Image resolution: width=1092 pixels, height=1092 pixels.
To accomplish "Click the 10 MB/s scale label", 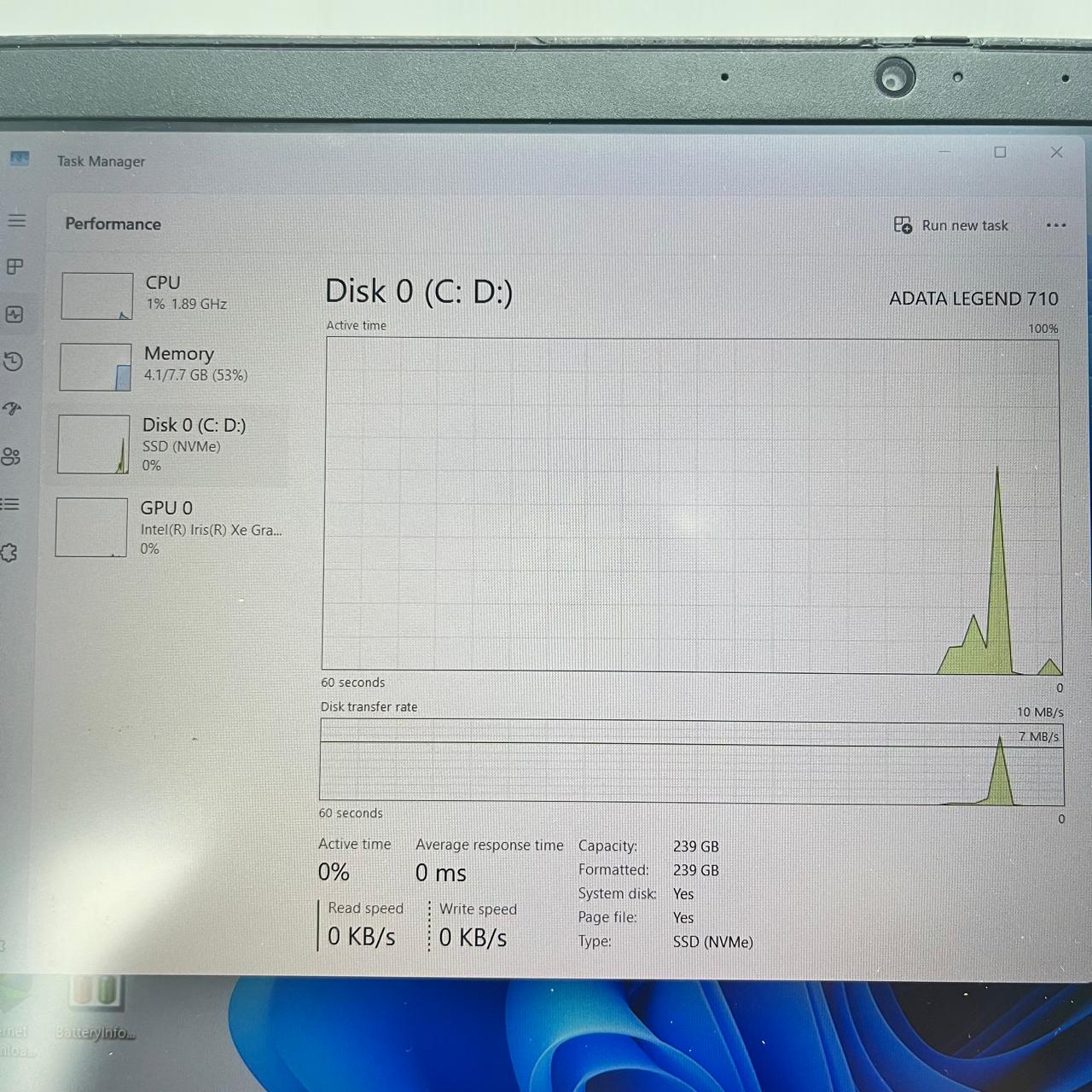I will pyautogui.click(x=1040, y=712).
